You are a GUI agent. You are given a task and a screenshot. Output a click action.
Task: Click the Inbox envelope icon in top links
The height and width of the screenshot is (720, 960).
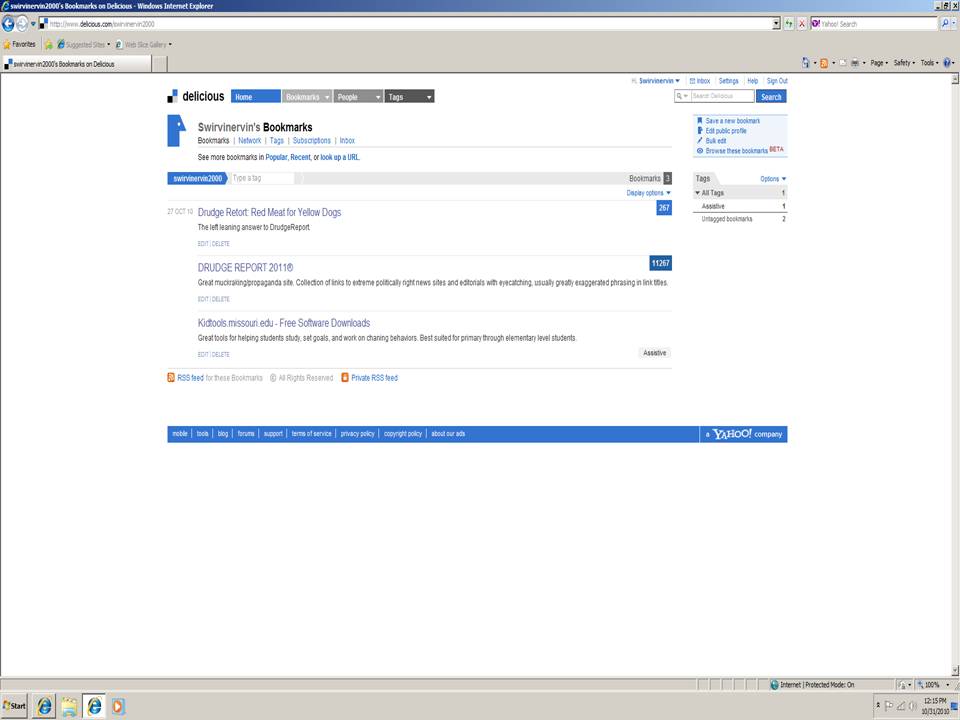692,81
